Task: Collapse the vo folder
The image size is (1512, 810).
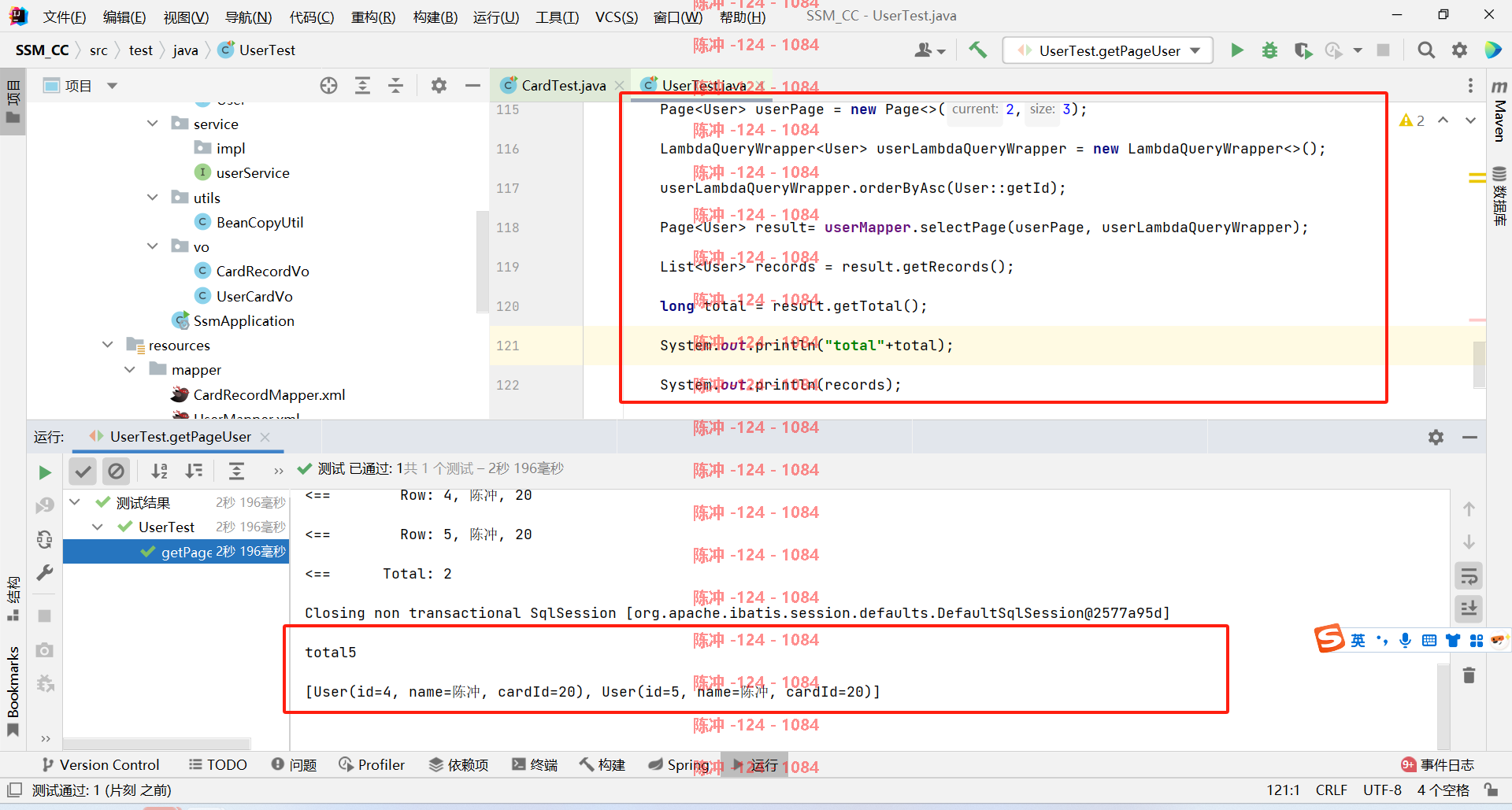Action: 153,246
